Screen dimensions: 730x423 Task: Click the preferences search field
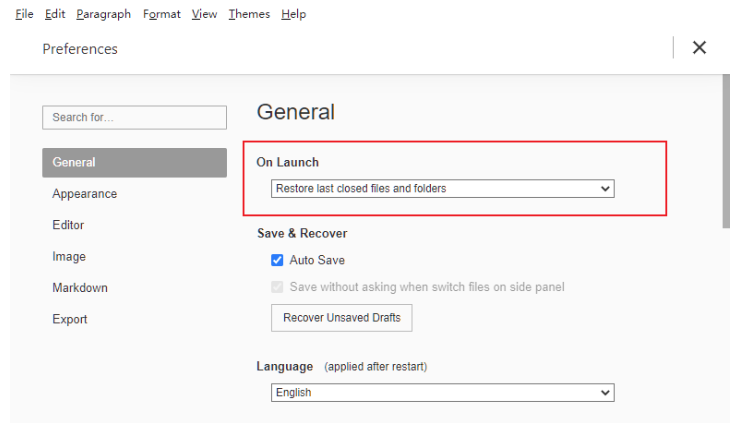(134, 117)
